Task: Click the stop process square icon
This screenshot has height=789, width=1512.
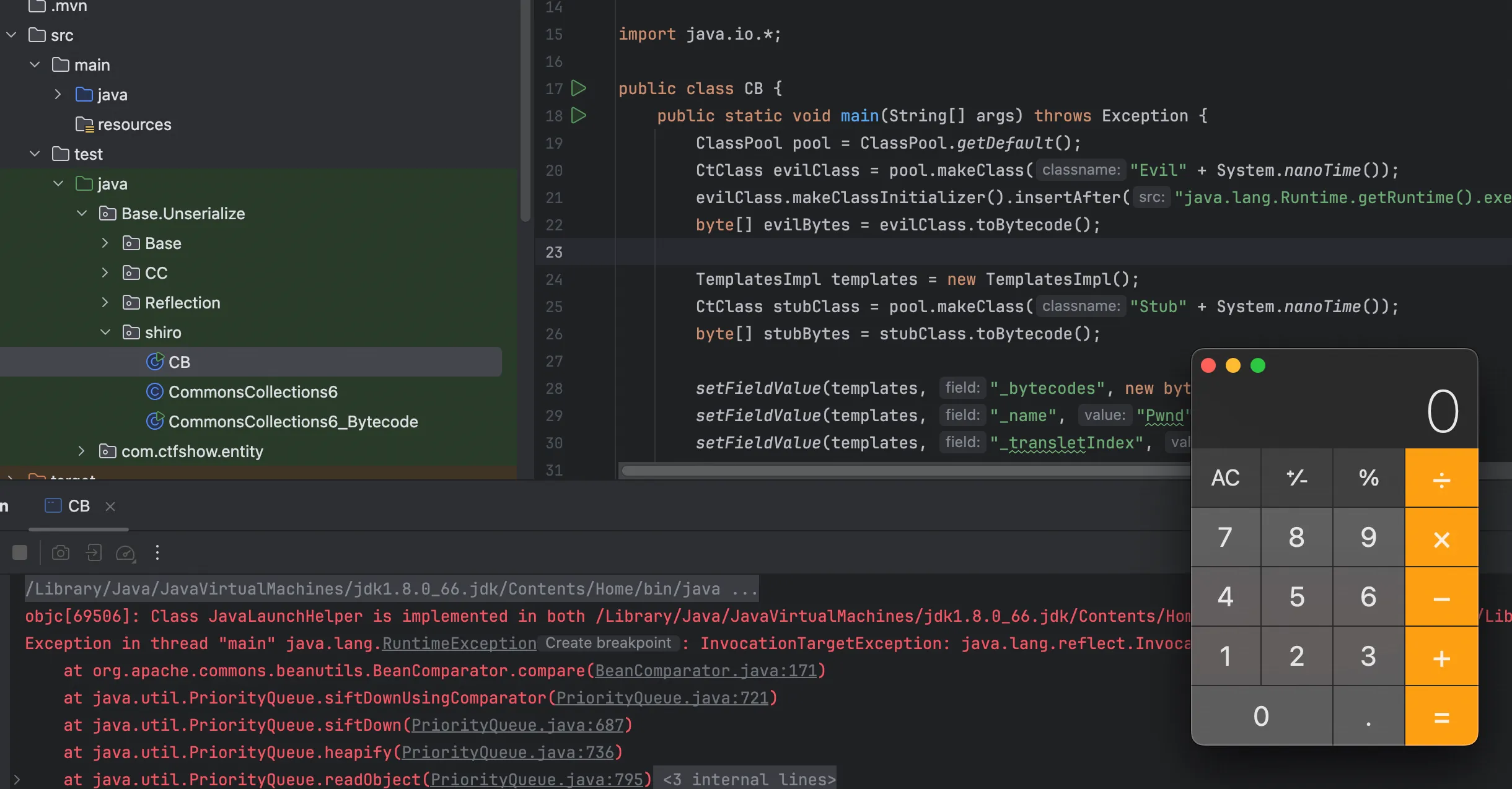Action: coord(20,552)
